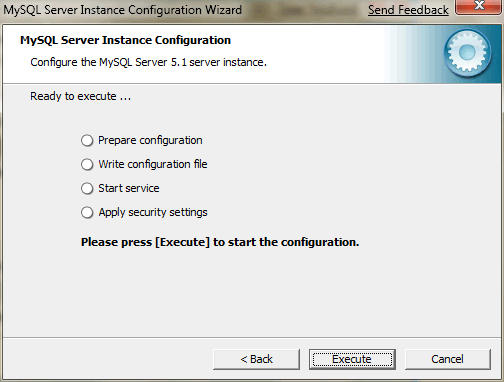Screen dimensions: 504x382
Task: Select the Prepare configuration step label
Action: pyautogui.click(x=150, y=140)
